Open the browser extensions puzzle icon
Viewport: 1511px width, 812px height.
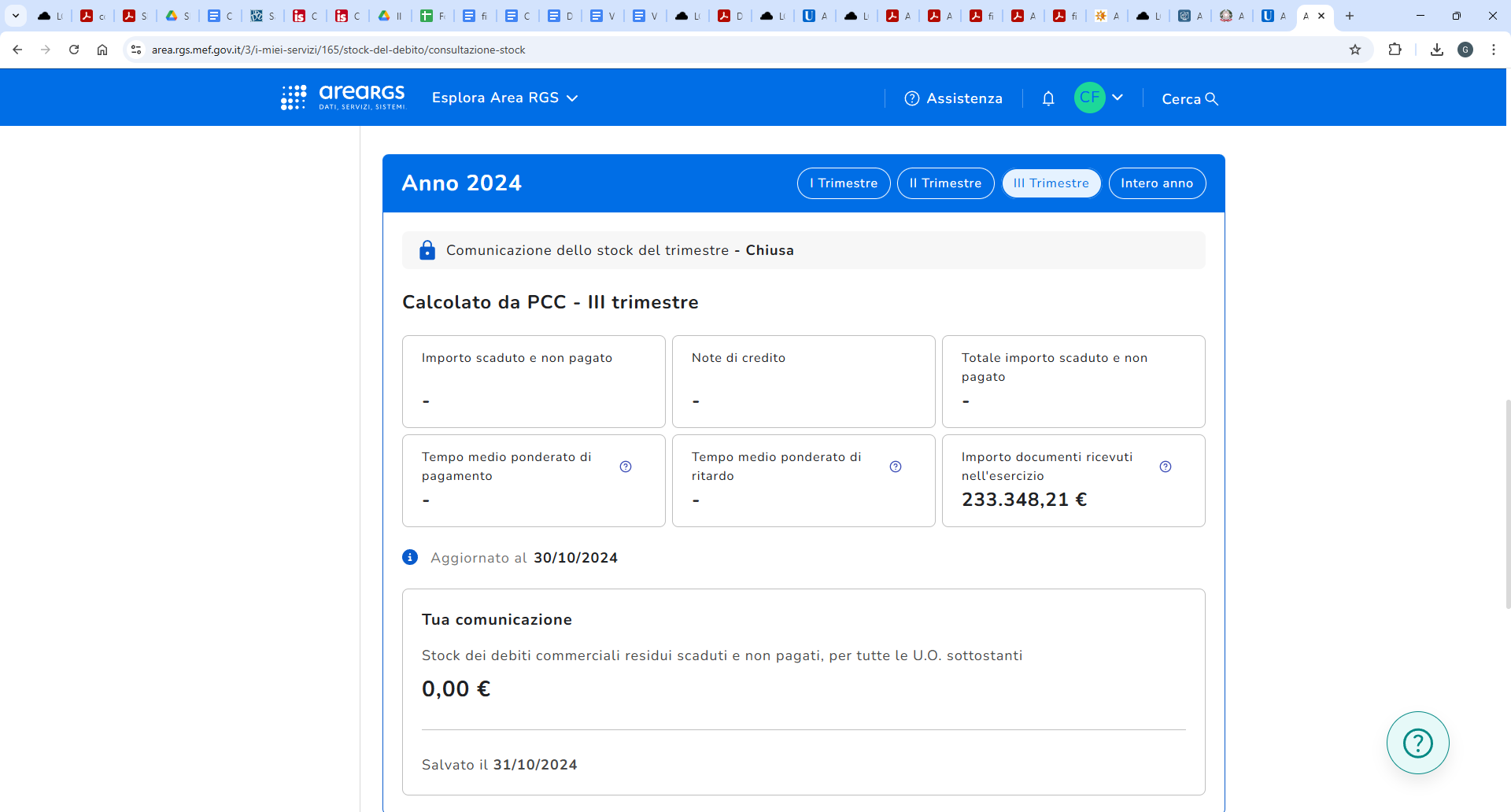point(1395,50)
